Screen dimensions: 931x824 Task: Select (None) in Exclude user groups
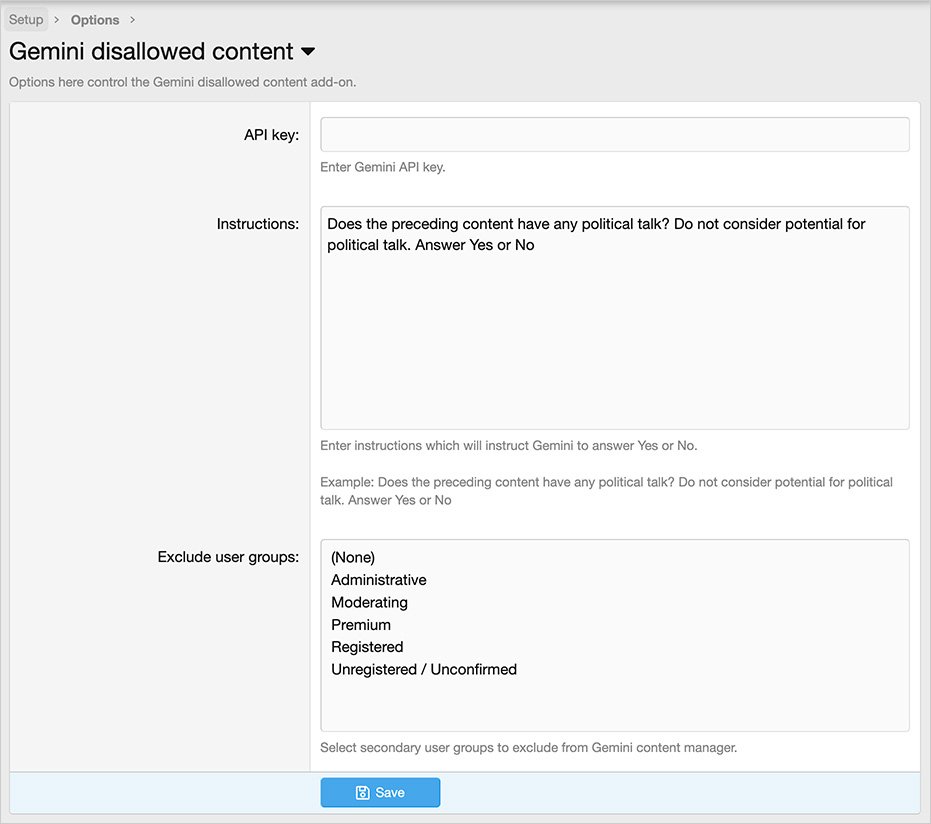click(x=353, y=558)
